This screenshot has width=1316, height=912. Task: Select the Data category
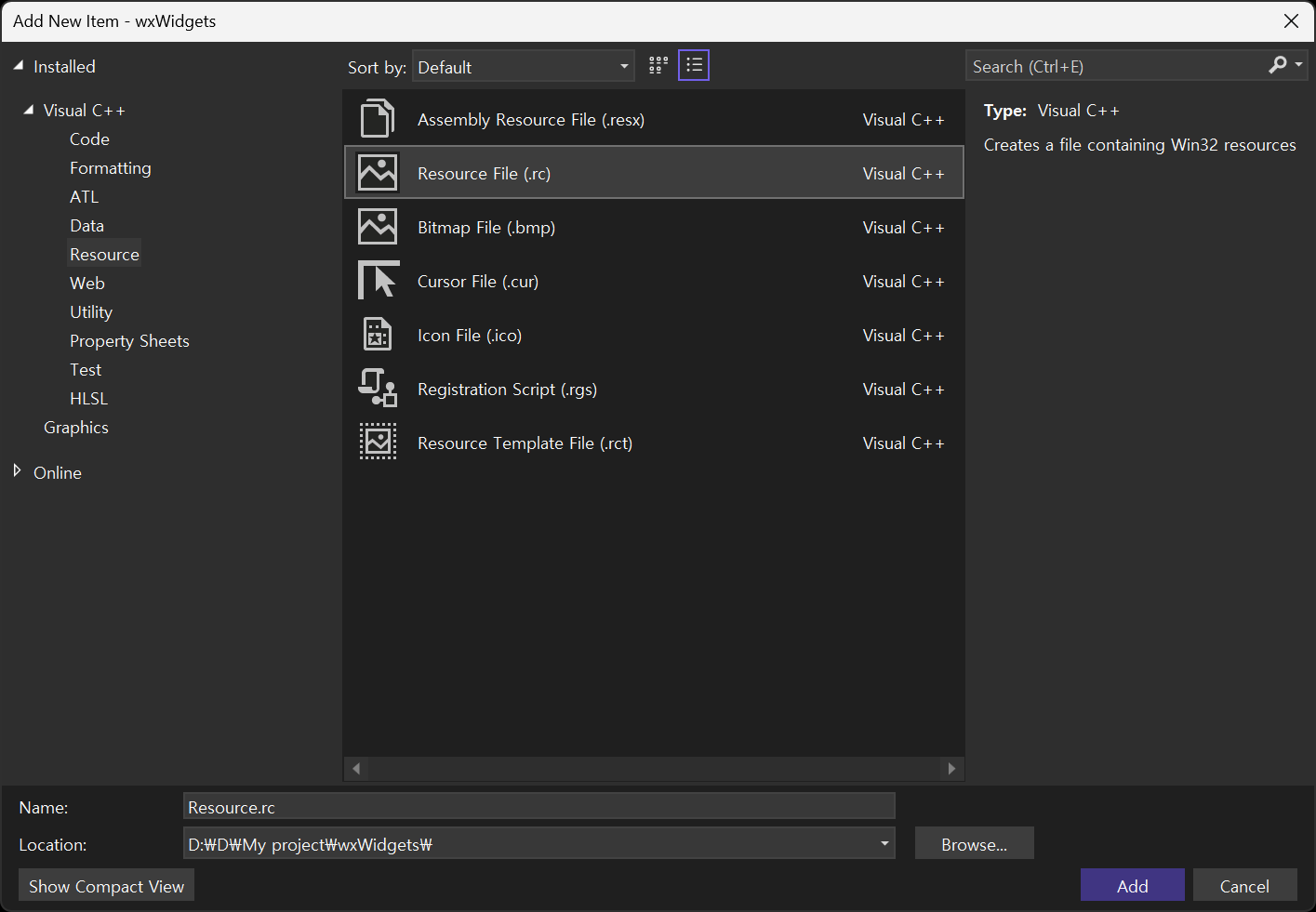point(86,226)
